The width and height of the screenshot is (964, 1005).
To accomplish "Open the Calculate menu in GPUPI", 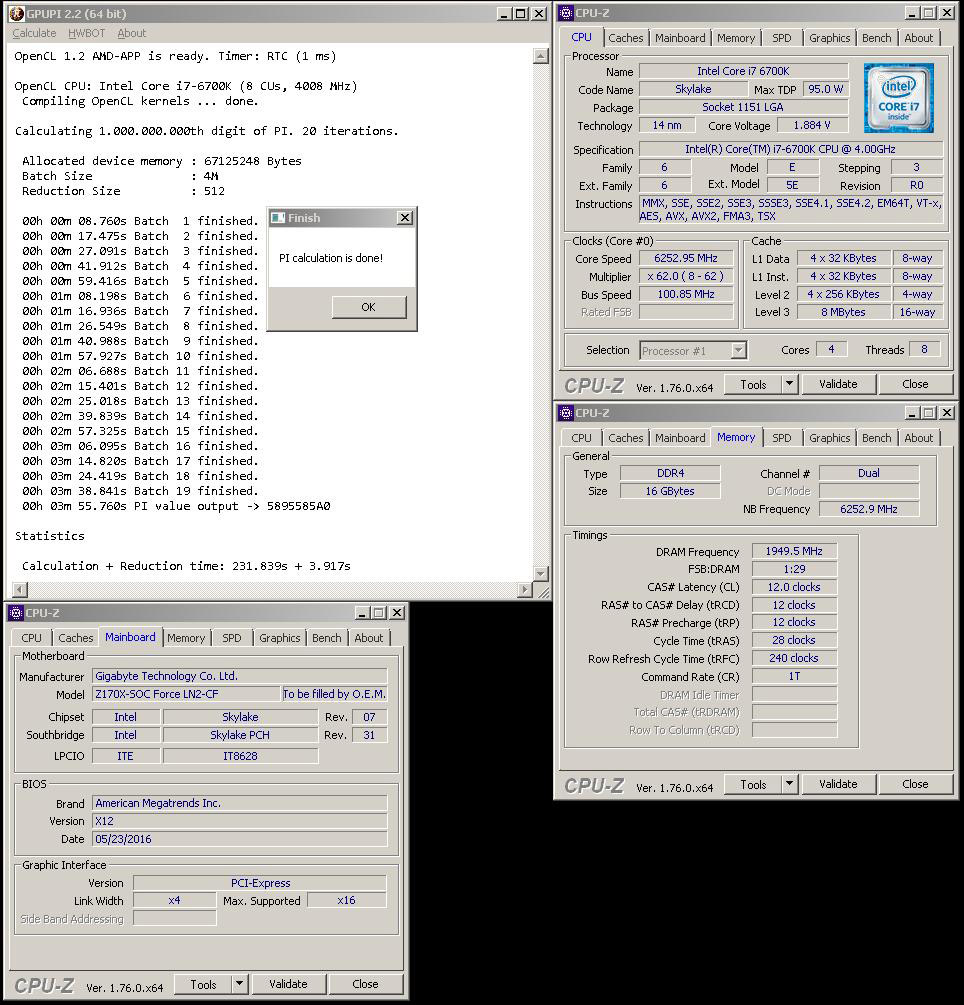I will (x=34, y=33).
